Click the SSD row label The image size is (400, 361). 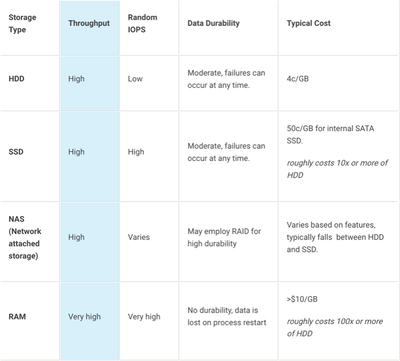(x=16, y=152)
